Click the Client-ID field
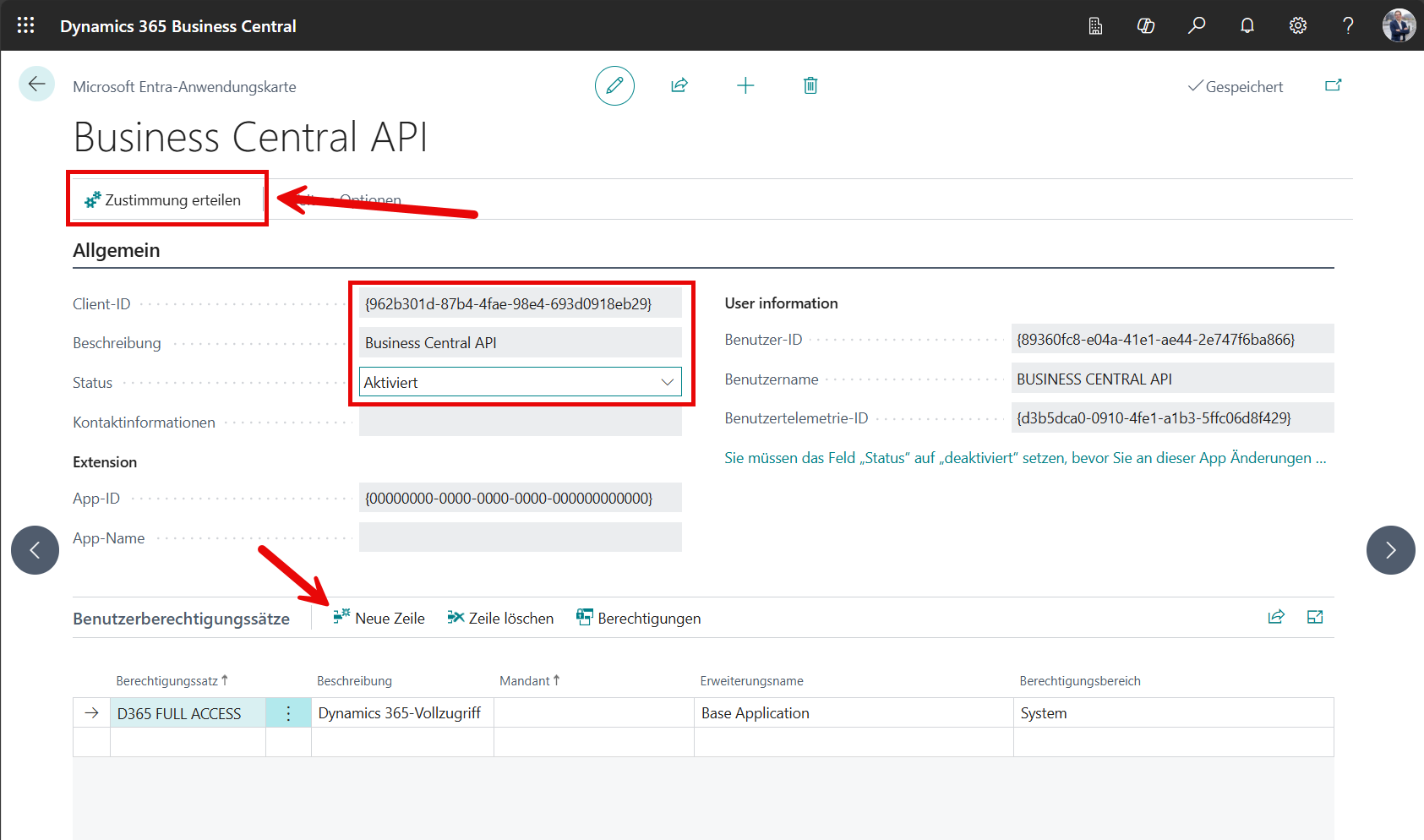Screen dimensions: 1424x840 [x=521, y=303]
